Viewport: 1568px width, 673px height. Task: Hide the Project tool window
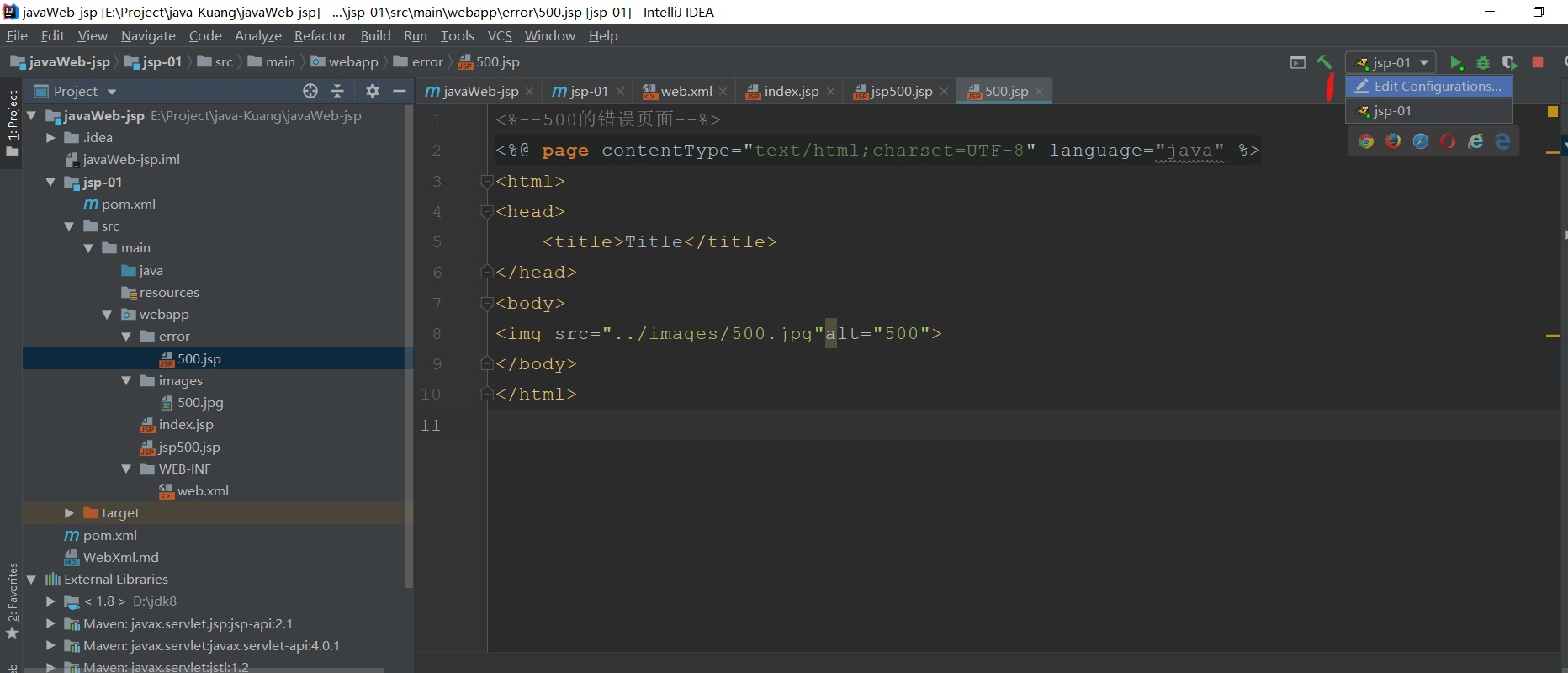400,91
